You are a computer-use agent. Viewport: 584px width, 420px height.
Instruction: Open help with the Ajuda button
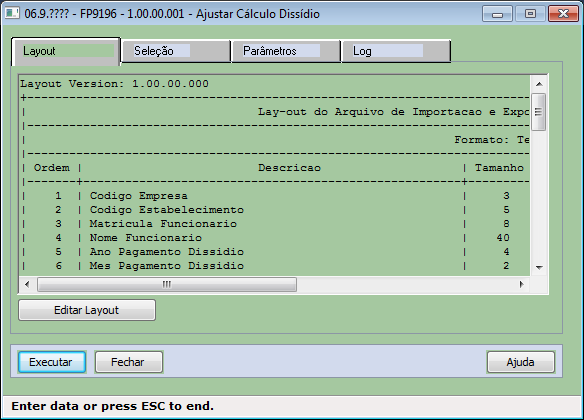pyautogui.click(x=521, y=362)
